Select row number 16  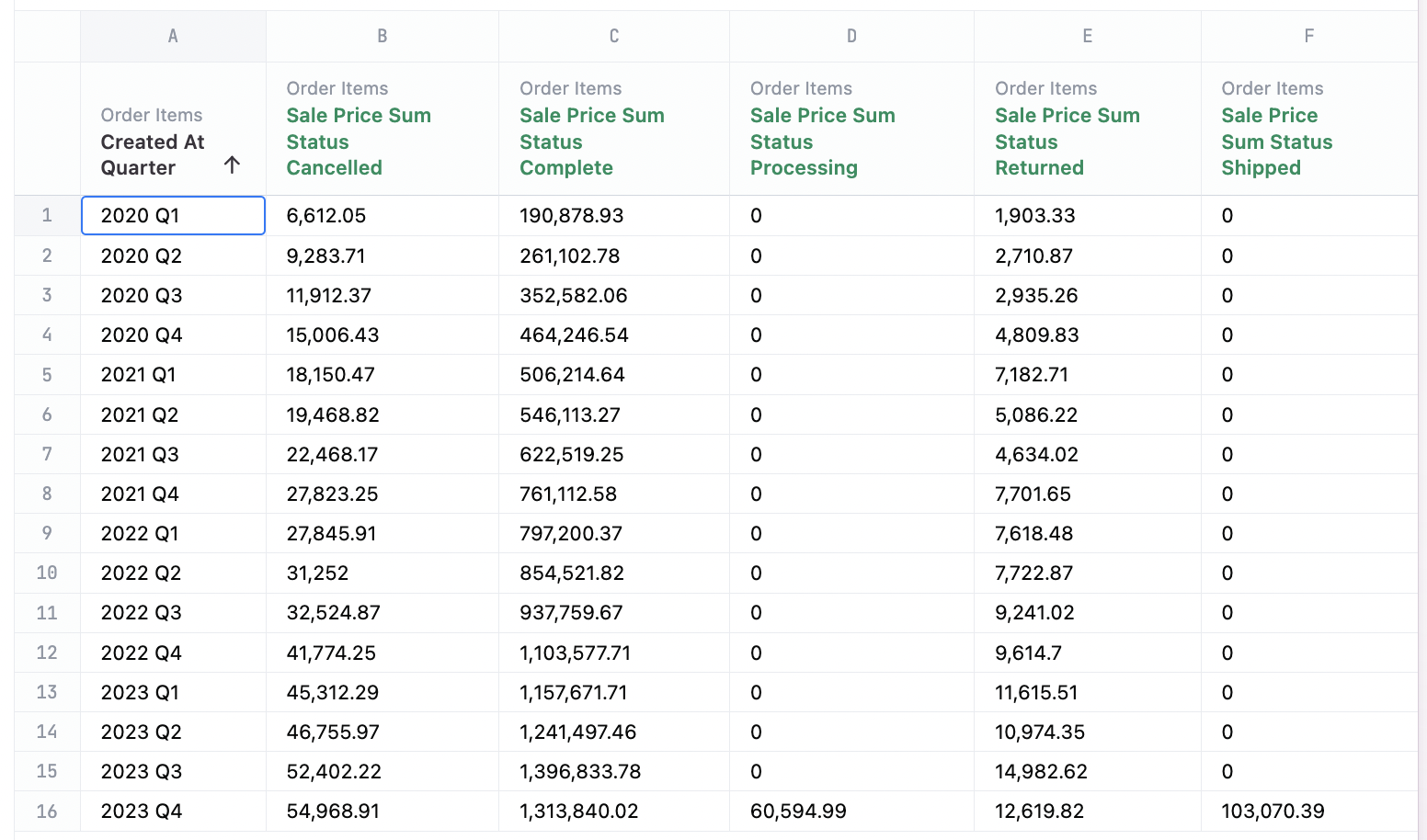47,812
